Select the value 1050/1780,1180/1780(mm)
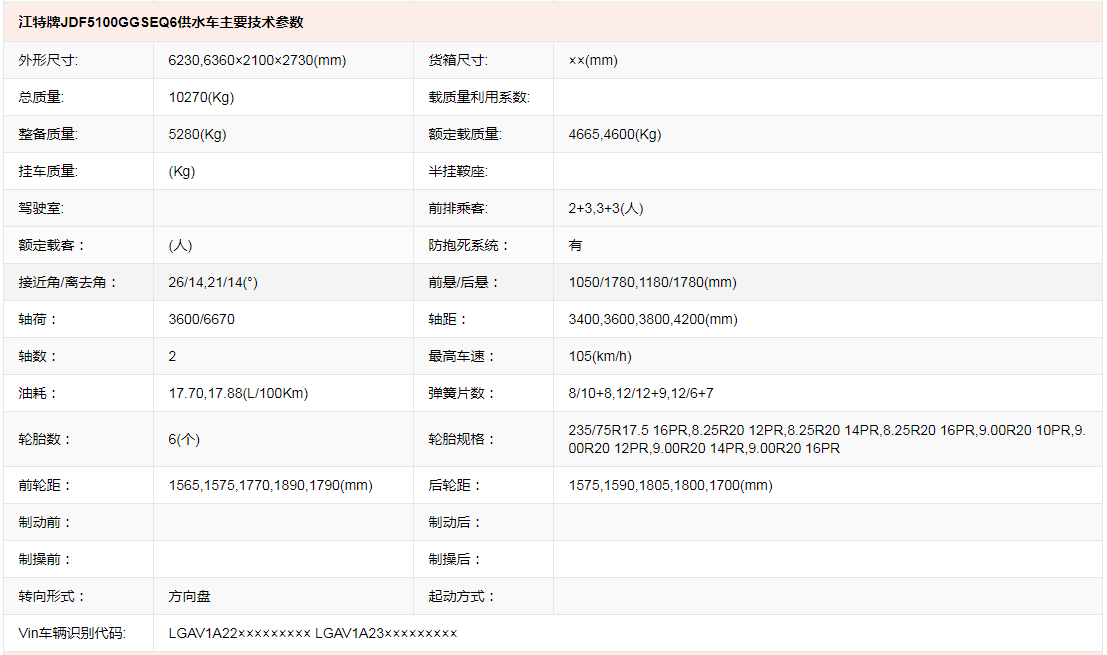Image resolution: width=1107 pixels, height=655 pixels. tap(652, 282)
